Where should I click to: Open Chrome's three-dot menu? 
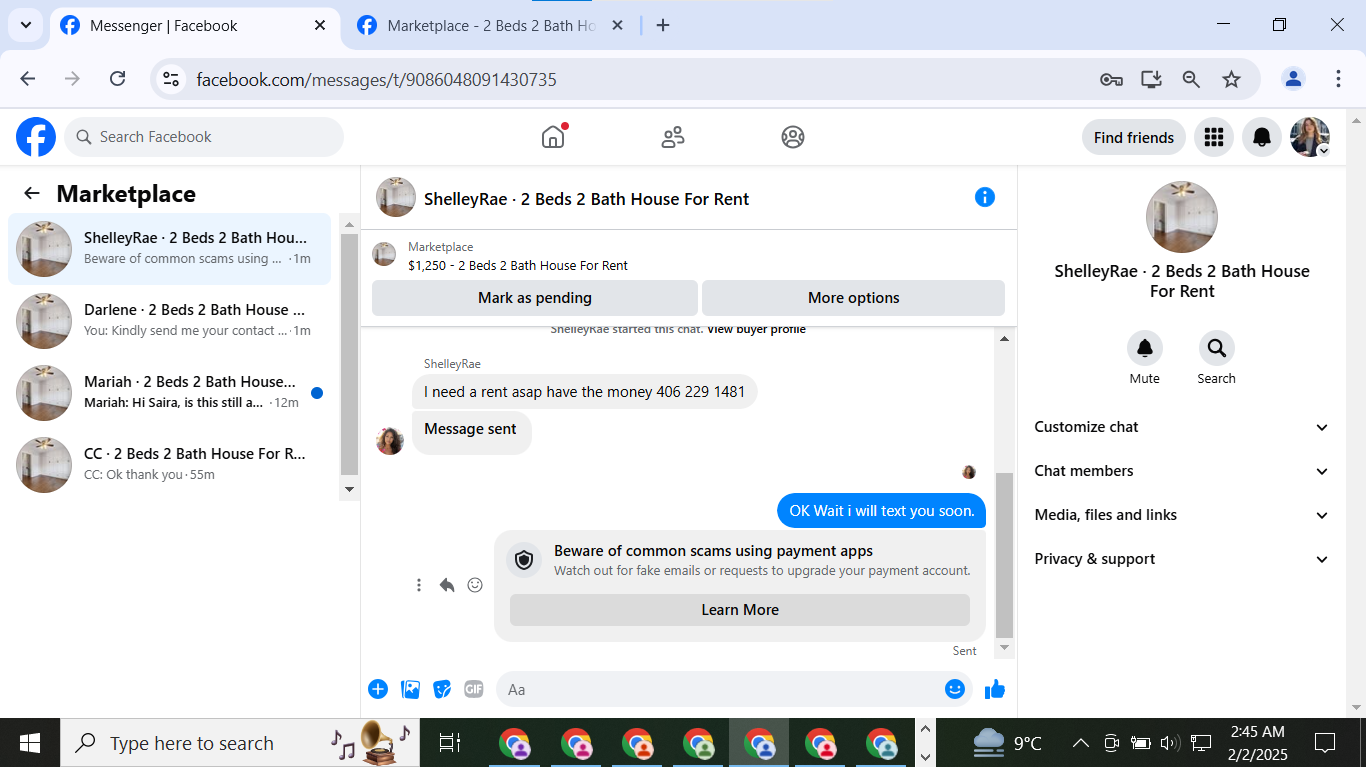coord(1338,79)
